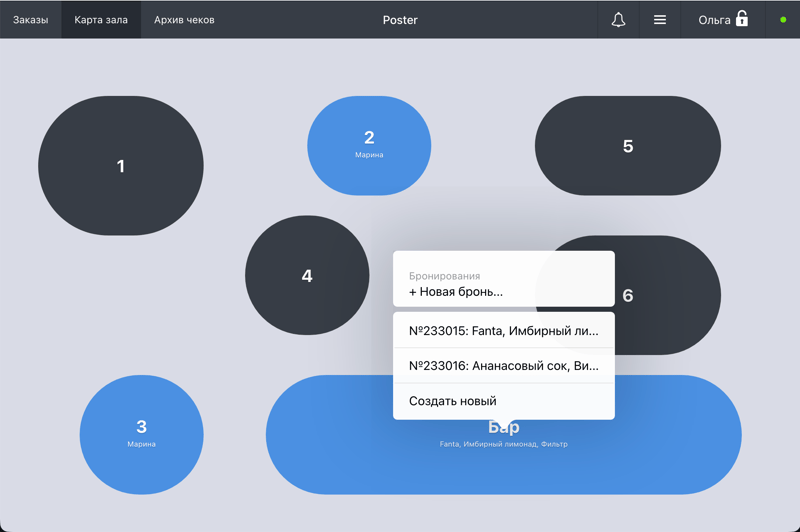Select table 5 on the hall map
The width and height of the screenshot is (800, 532).
pos(628,146)
